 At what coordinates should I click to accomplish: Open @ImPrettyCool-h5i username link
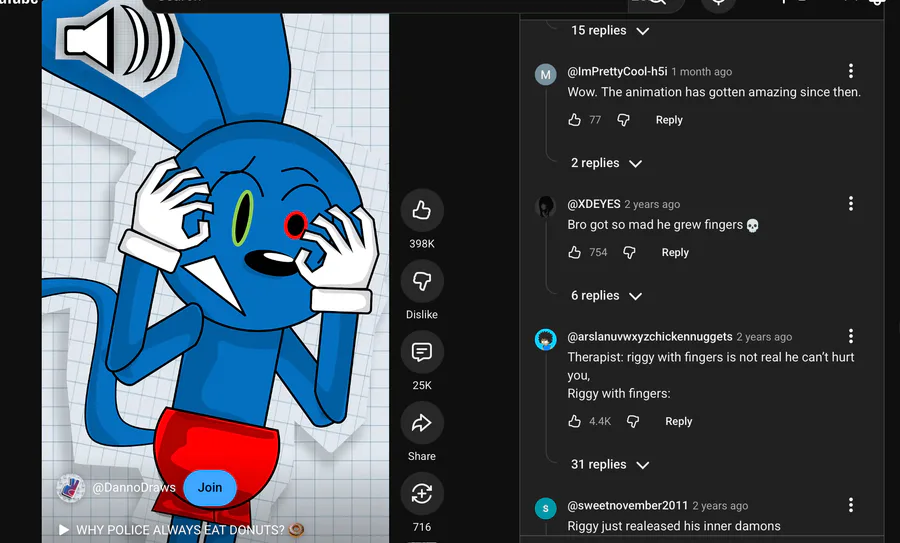pyautogui.click(x=617, y=71)
